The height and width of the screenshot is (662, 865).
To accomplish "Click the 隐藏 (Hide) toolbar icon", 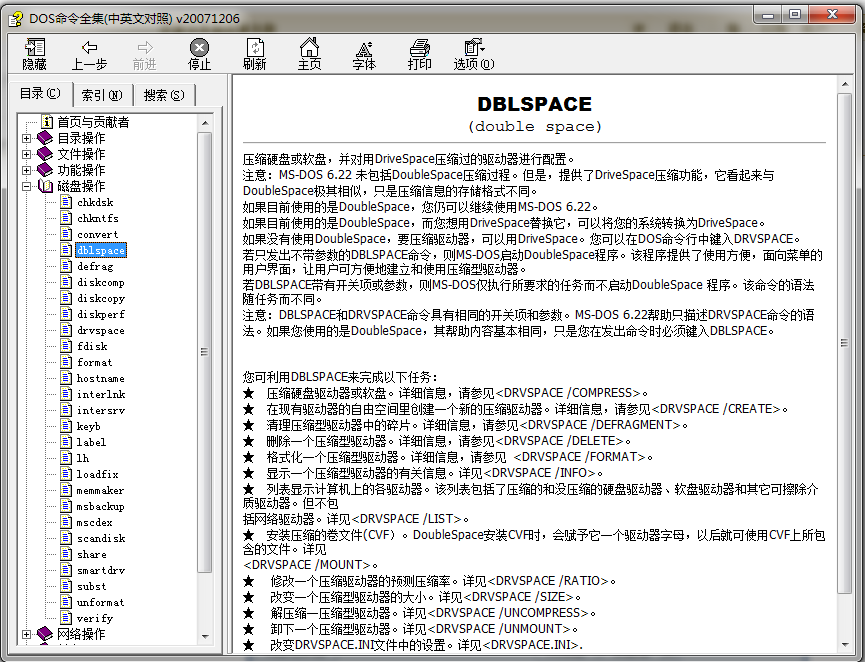I will 34,54.
